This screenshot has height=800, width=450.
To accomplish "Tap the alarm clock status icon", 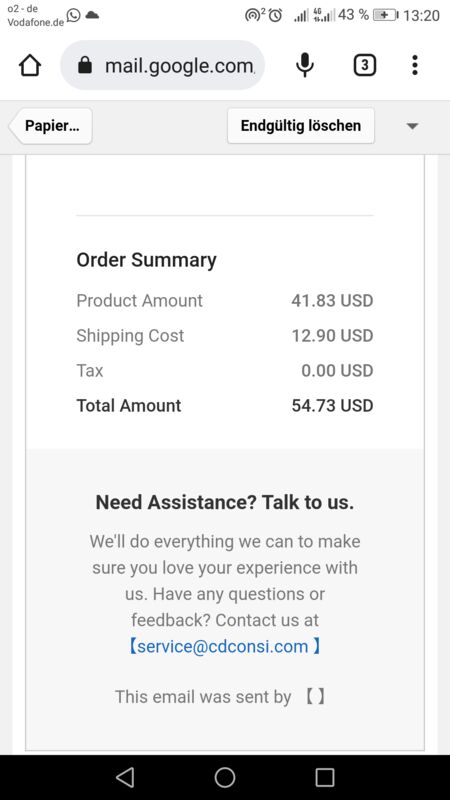I will (275, 15).
